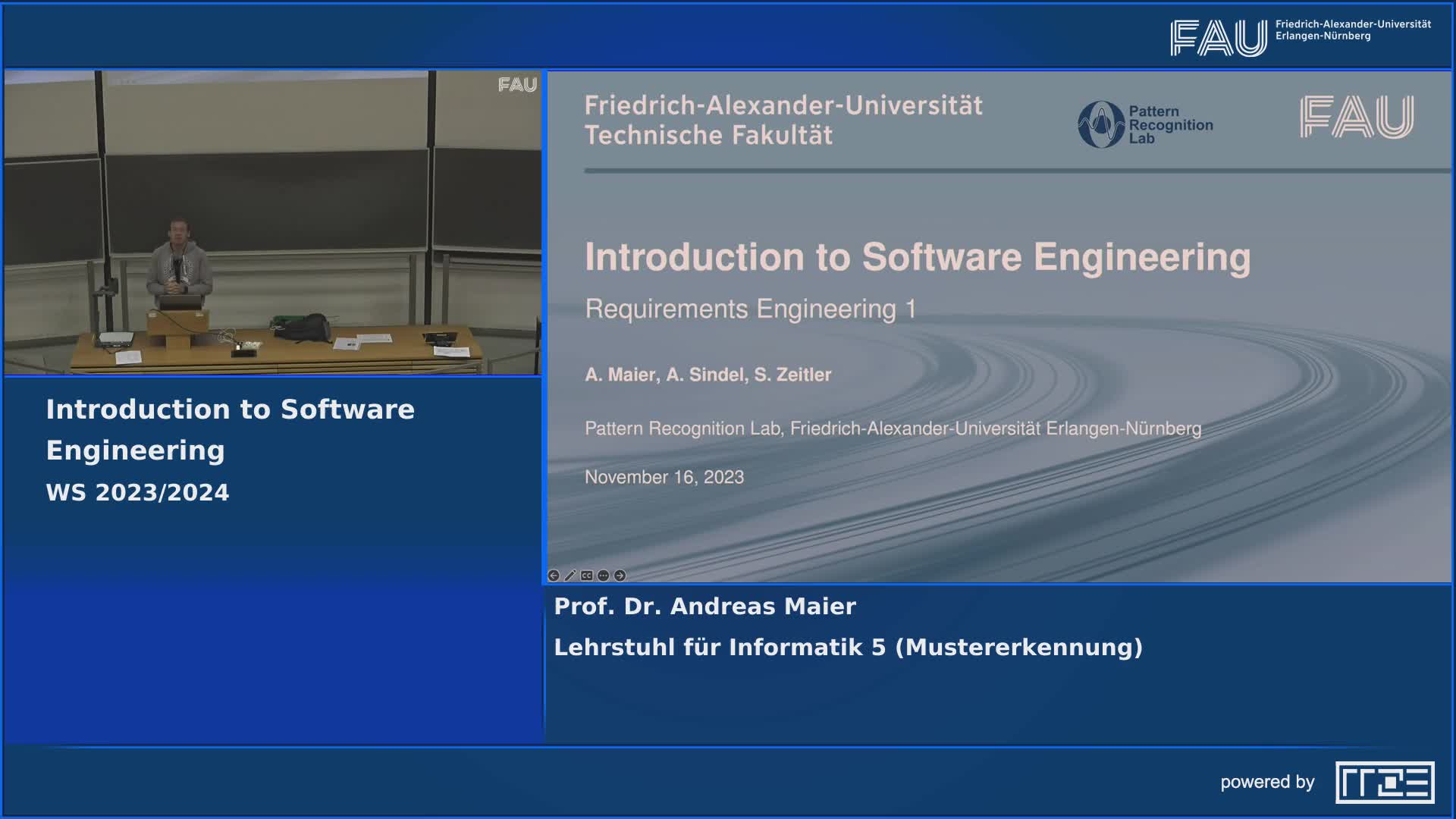Image resolution: width=1456 pixels, height=819 pixels.
Task: Click the lecturer camera video thumbnail
Action: pyautogui.click(x=273, y=223)
